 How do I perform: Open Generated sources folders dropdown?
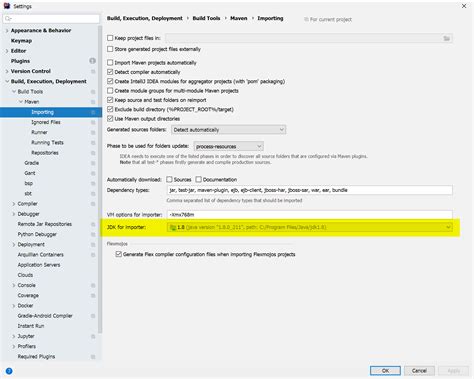pos(228,130)
